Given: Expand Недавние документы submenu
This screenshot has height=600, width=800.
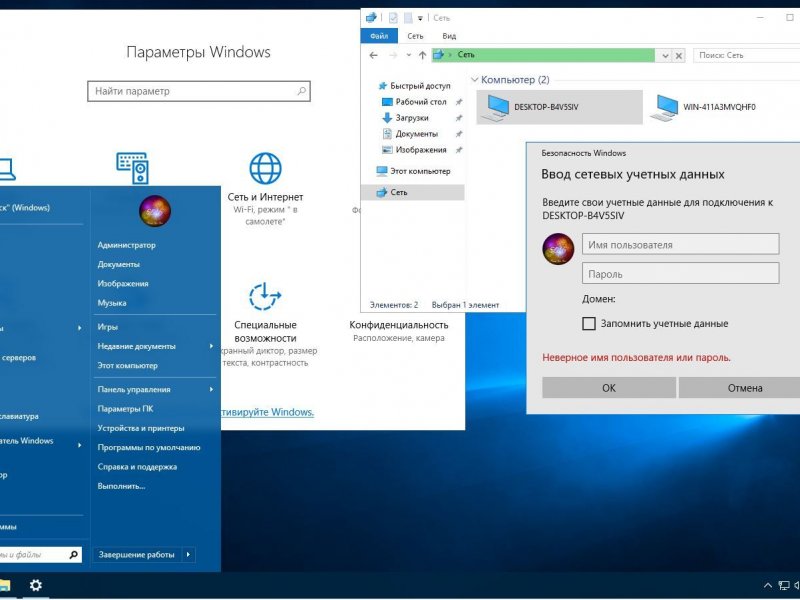Looking at the screenshot, I should (211, 346).
